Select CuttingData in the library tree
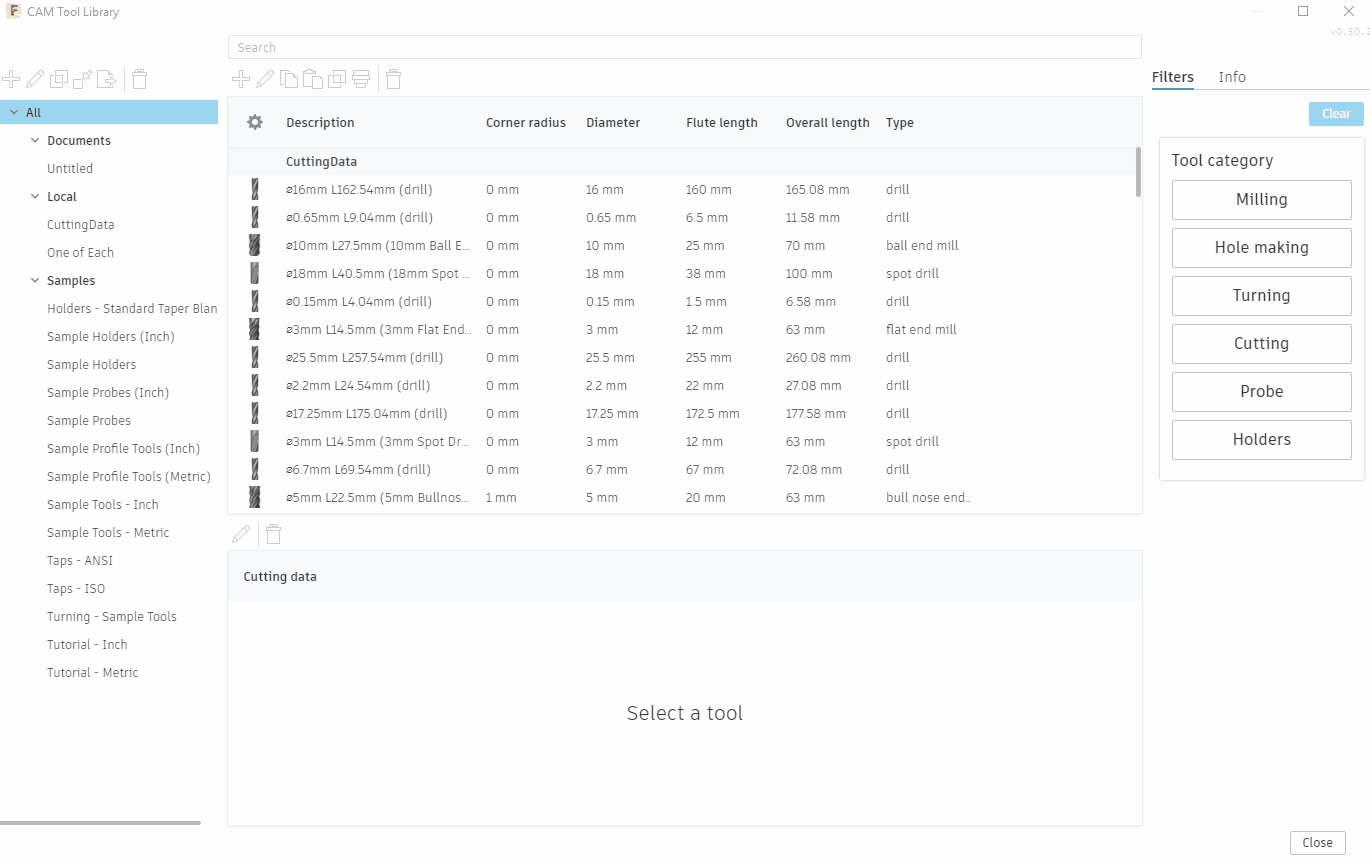The height and width of the screenshot is (860, 1370). (x=81, y=225)
